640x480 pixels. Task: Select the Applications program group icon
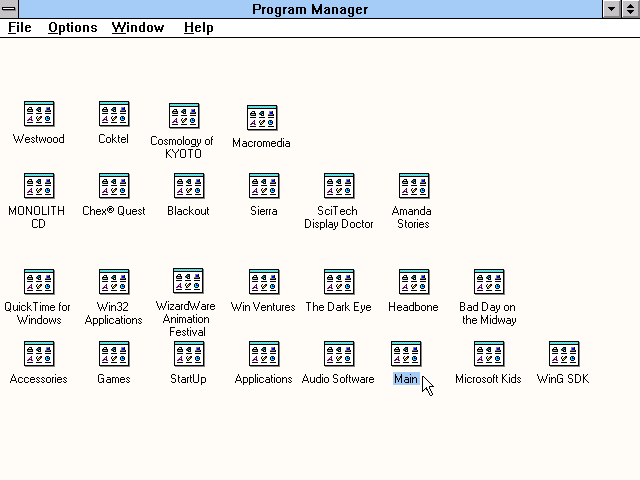(264, 354)
